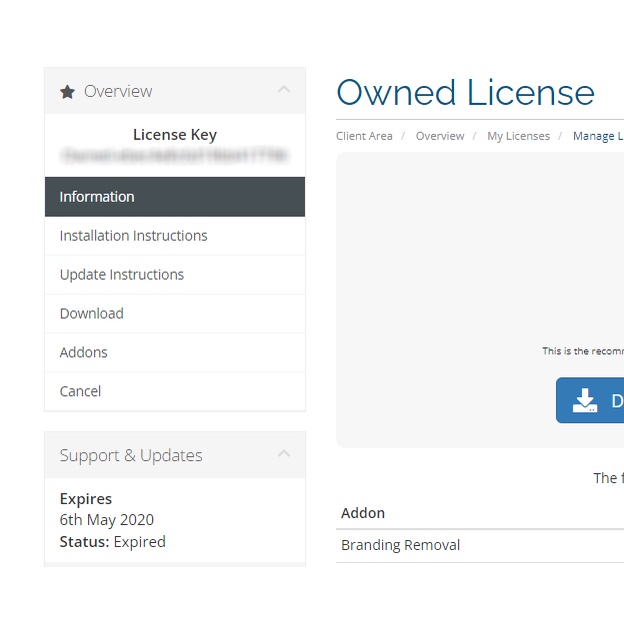Choose Download in the sidebar menu
Image resolution: width=624 pixels, height=624 pixels.
point(91,314)
